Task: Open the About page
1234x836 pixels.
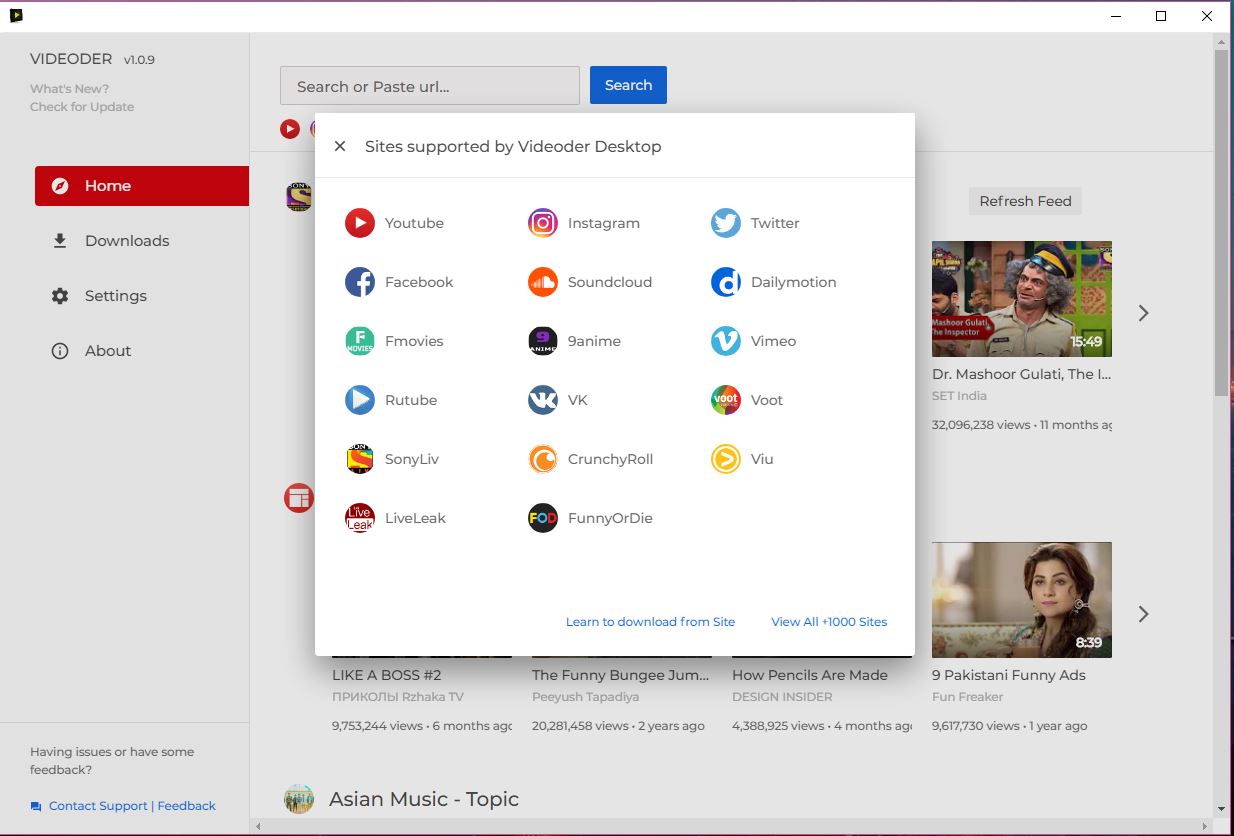Action: tap(108, 350)
